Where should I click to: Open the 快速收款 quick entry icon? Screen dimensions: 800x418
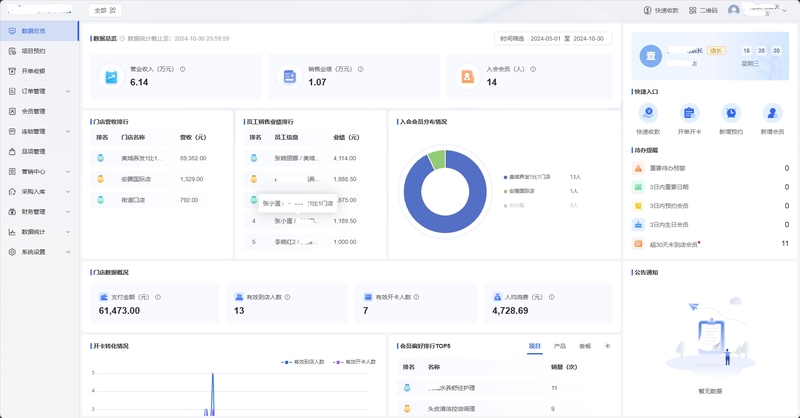pyautogui.click(x=648, y=113)
